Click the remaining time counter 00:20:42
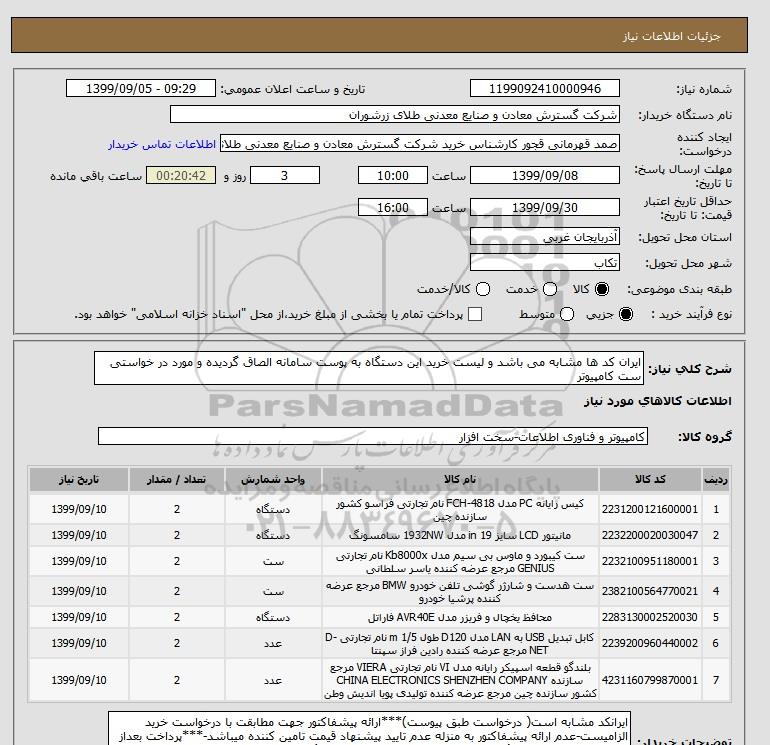This screenshot has width=770, height=745. [181, 175]
